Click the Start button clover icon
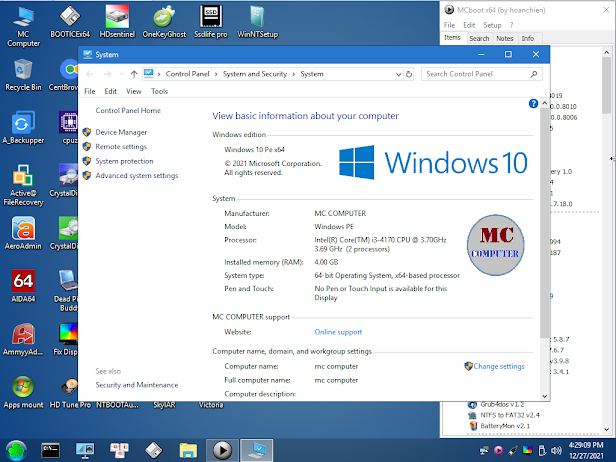 coord(16,450)
